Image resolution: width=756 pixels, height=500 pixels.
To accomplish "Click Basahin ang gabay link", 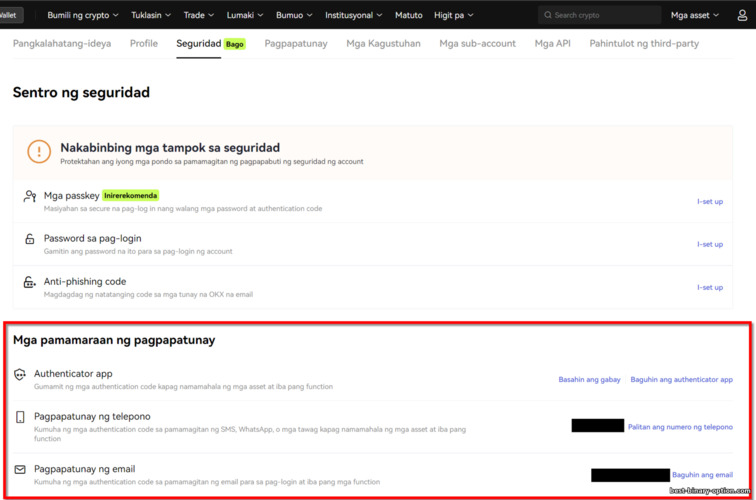I will (x=589, y=380).
